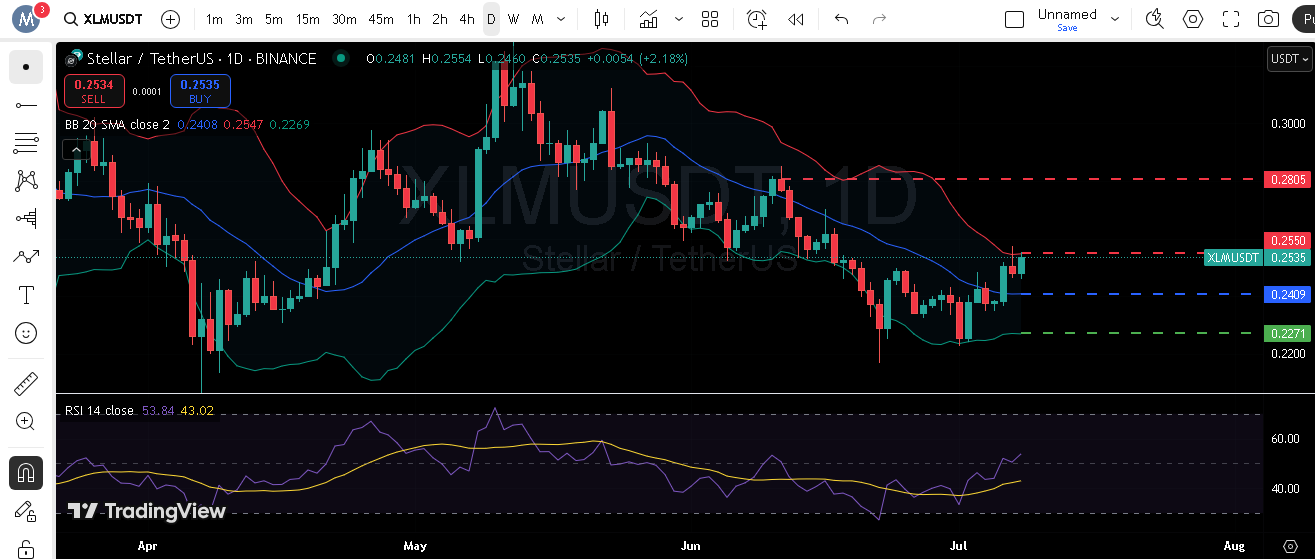Open Fibonacci and Gann tools

click(26, 143)
